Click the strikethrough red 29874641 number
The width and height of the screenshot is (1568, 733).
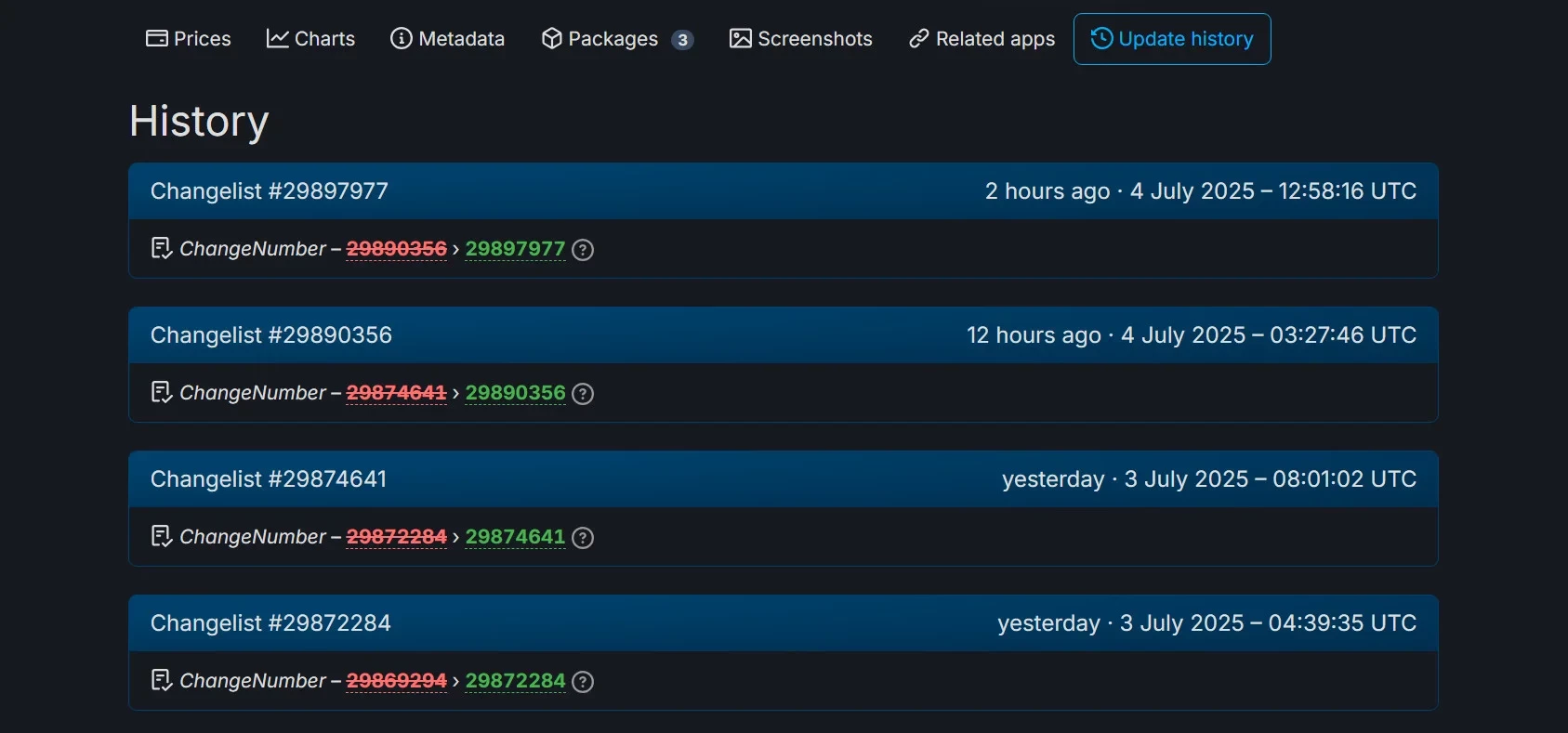pyautogui.click(x=396, y=393)
